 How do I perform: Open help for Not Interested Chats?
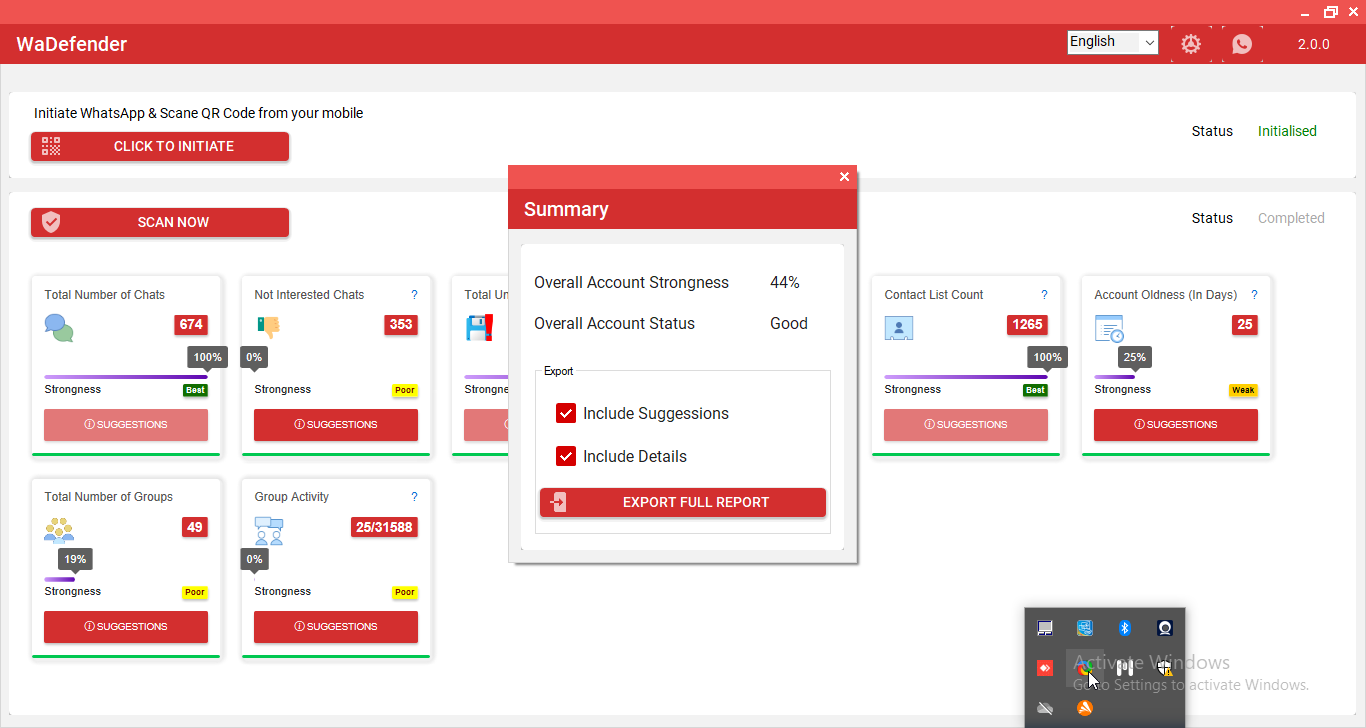click(414, 295)
